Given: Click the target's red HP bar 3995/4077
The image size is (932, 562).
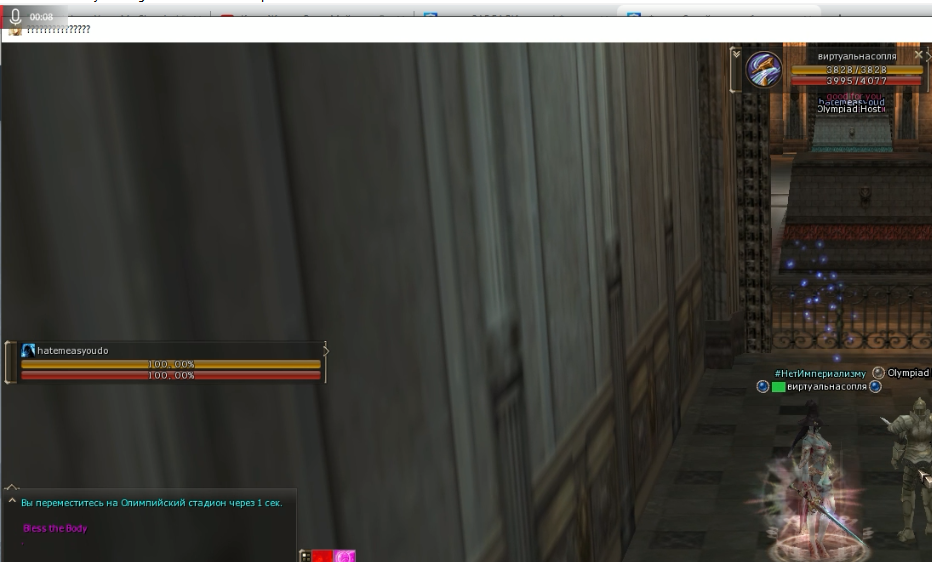Looking at the screenshot, I should 855,81.
